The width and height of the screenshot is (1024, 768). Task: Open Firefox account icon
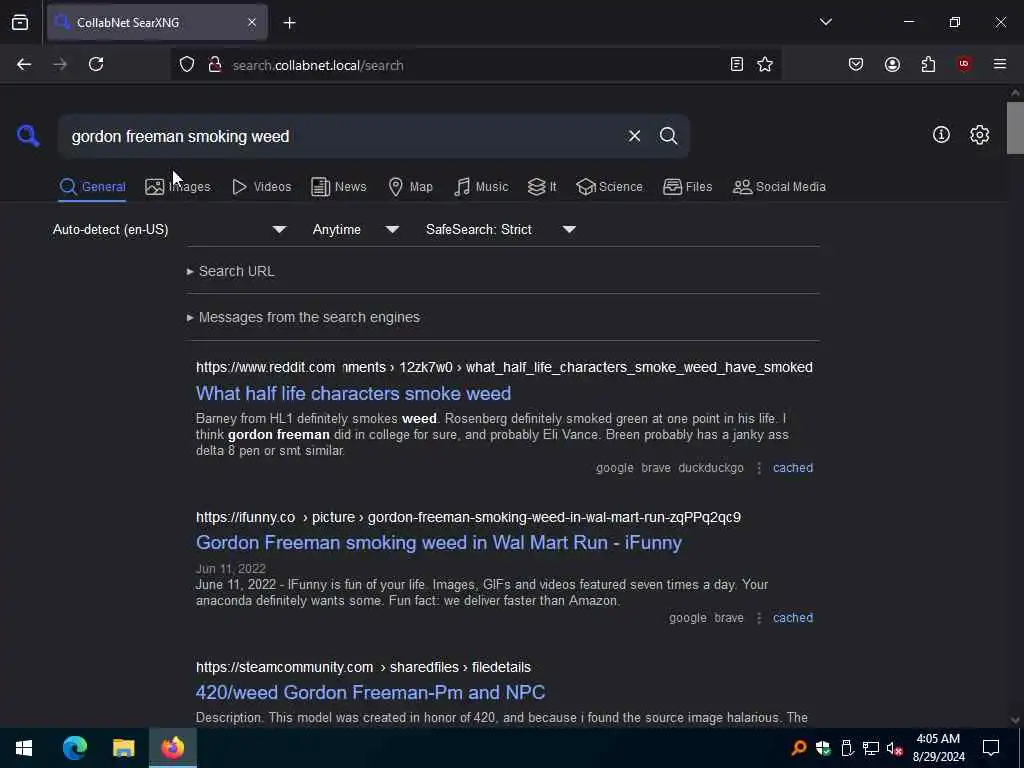(x=892, y=64)
